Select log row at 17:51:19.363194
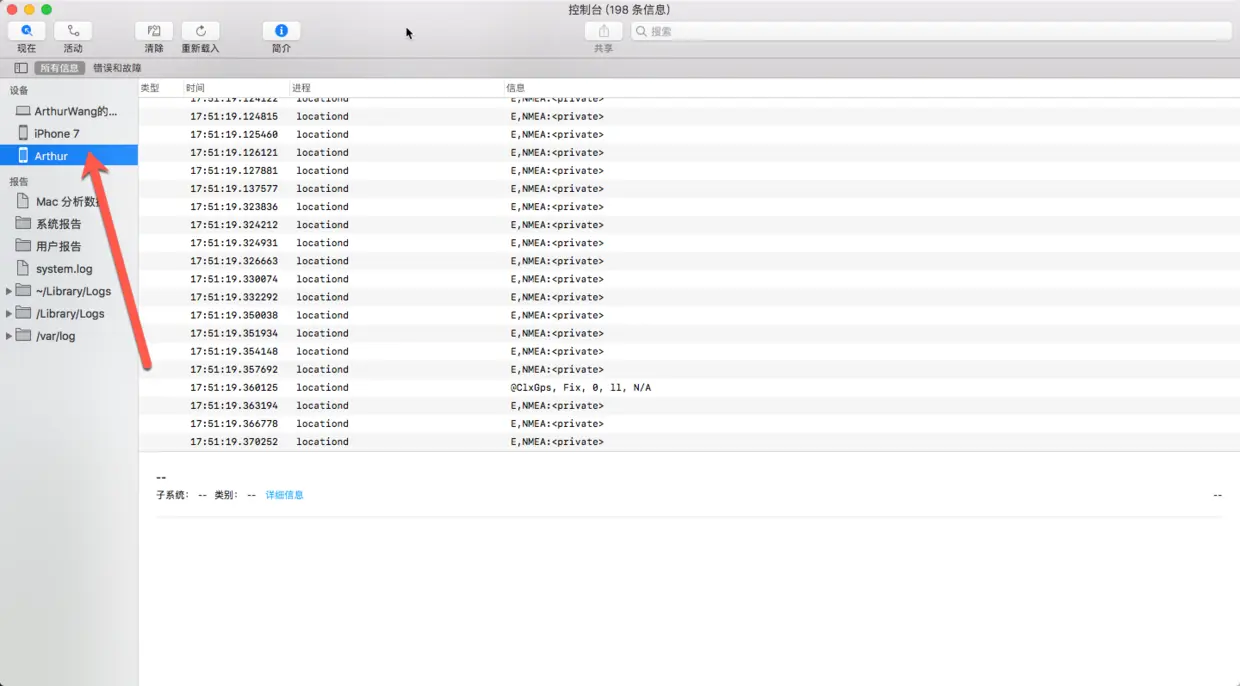1240x686 pixels. (689, 405)
